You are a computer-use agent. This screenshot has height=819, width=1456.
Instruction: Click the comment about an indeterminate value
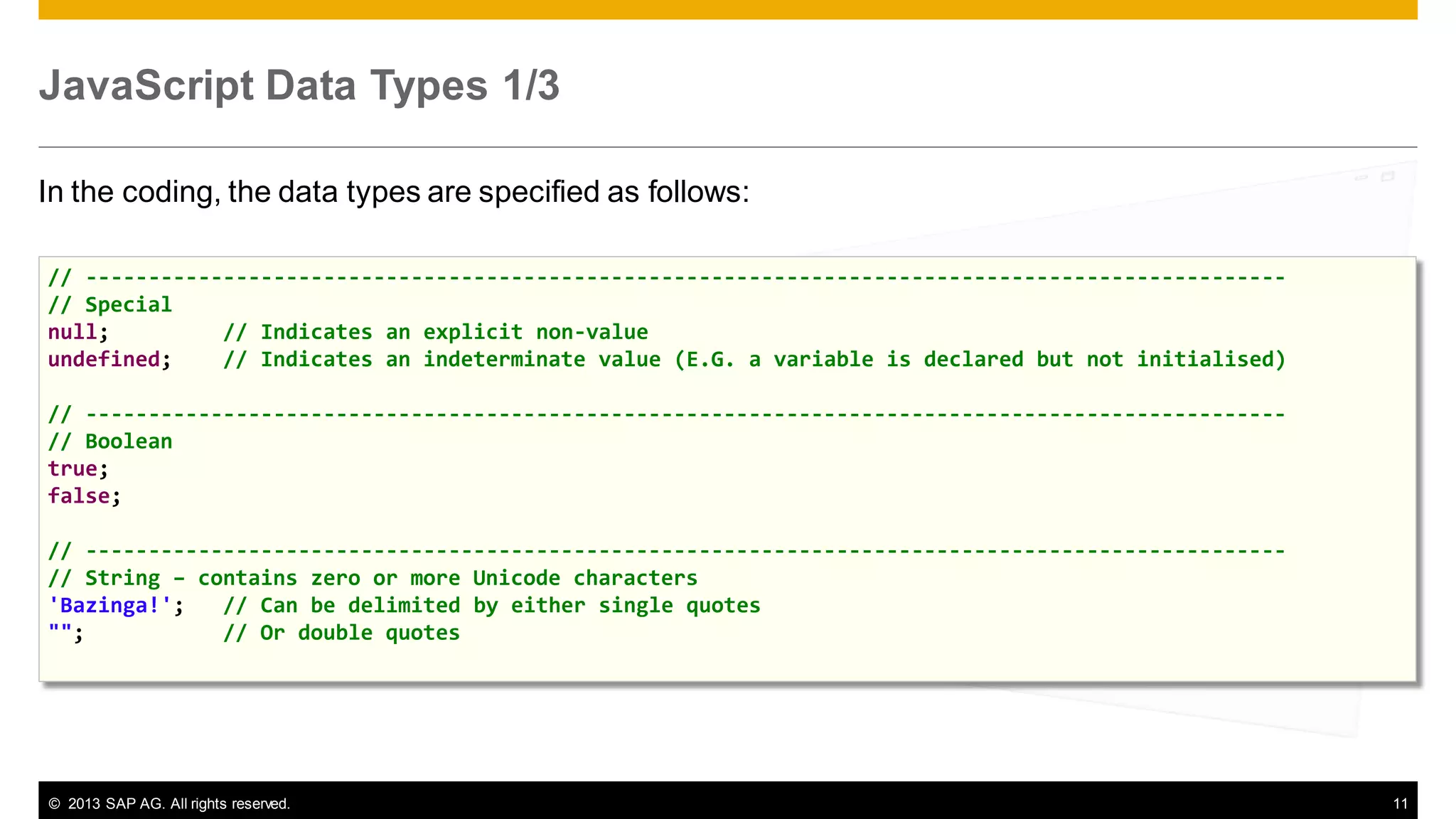click(755, 359)
